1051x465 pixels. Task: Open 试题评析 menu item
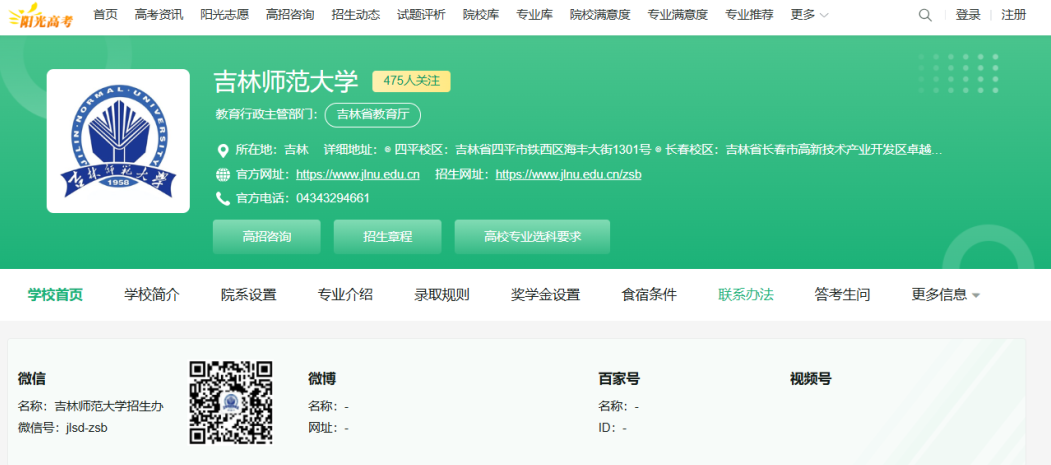click(421, 15)
